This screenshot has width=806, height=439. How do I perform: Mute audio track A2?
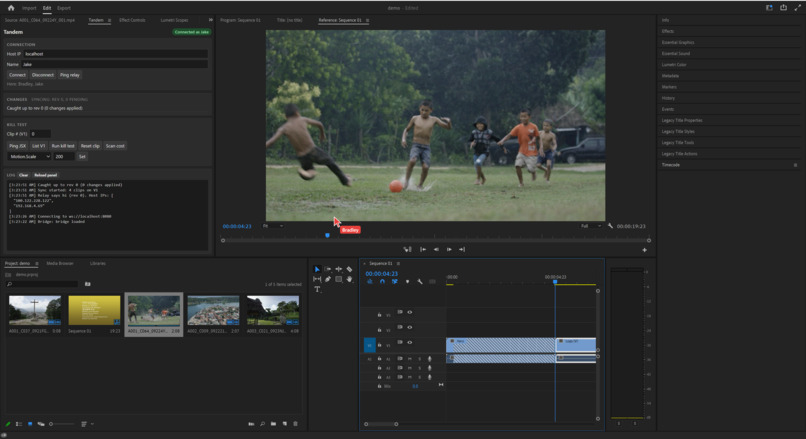click(410, 368)
